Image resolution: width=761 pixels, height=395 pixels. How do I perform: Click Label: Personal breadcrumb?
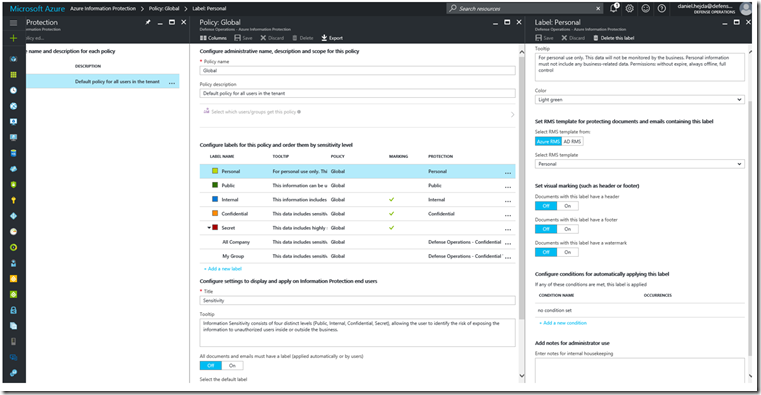[209, 8]
